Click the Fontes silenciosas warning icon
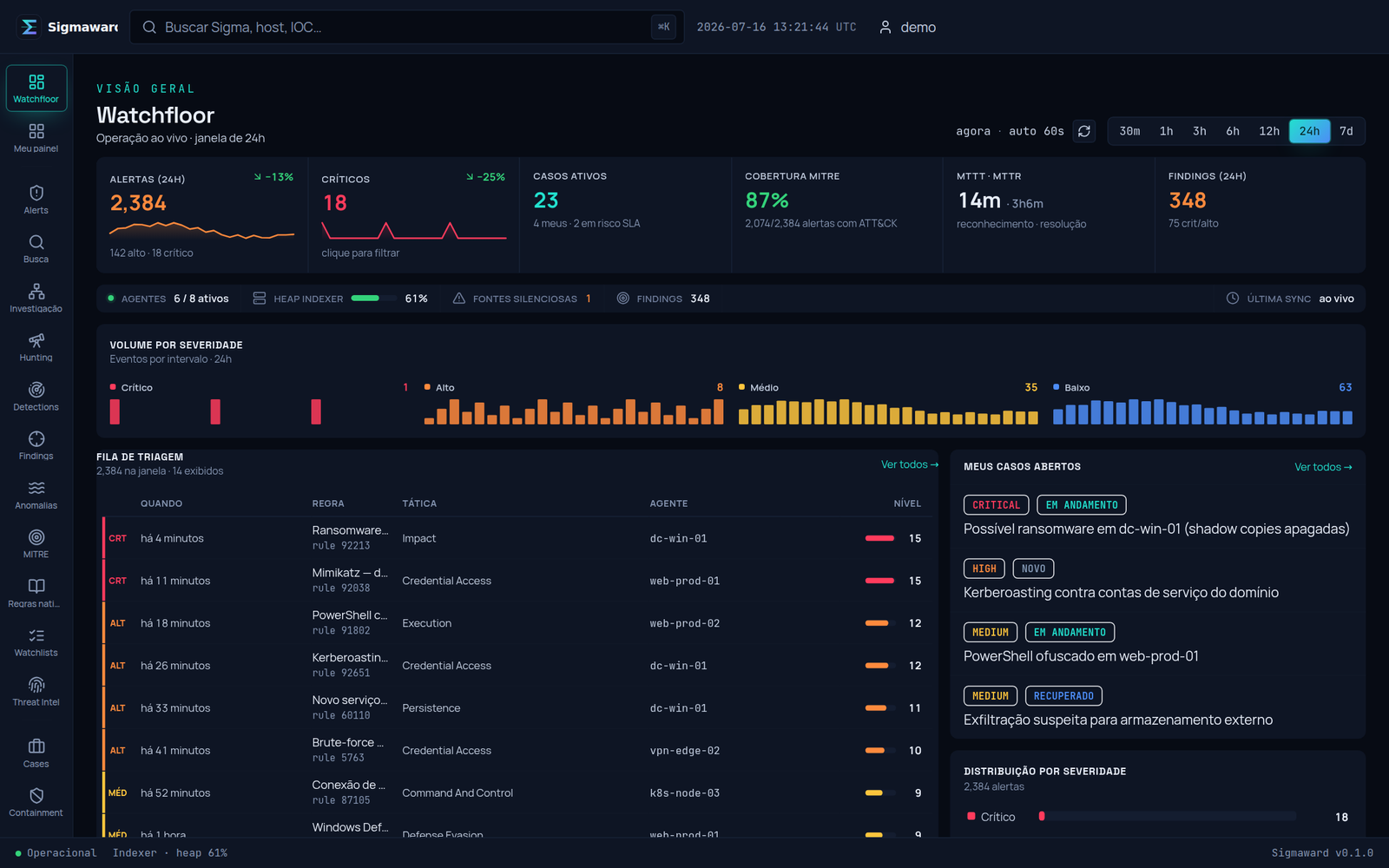Viewport: 1389px width, 868px height. coord(459,299)
